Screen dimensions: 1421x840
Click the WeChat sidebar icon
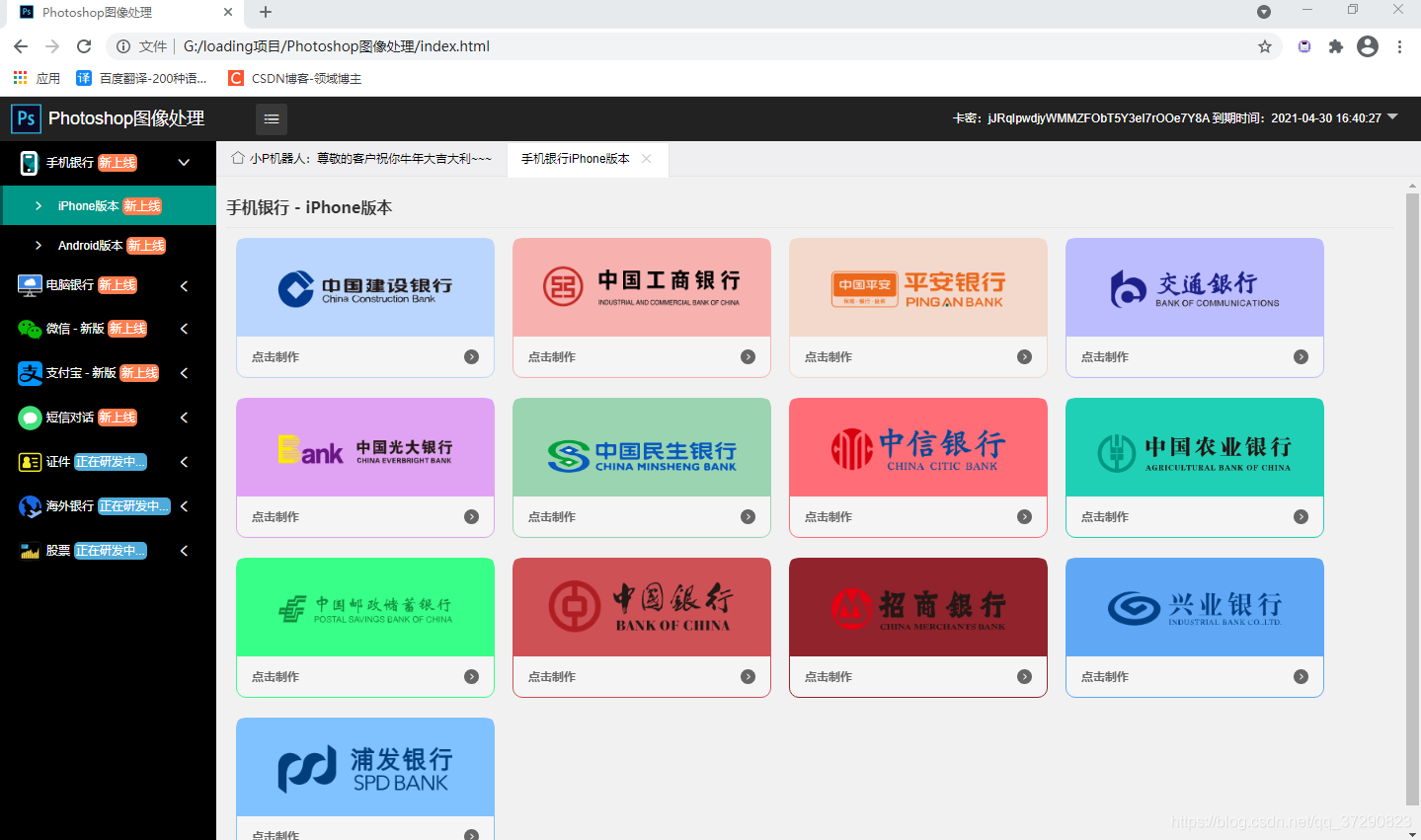(30, 329)
